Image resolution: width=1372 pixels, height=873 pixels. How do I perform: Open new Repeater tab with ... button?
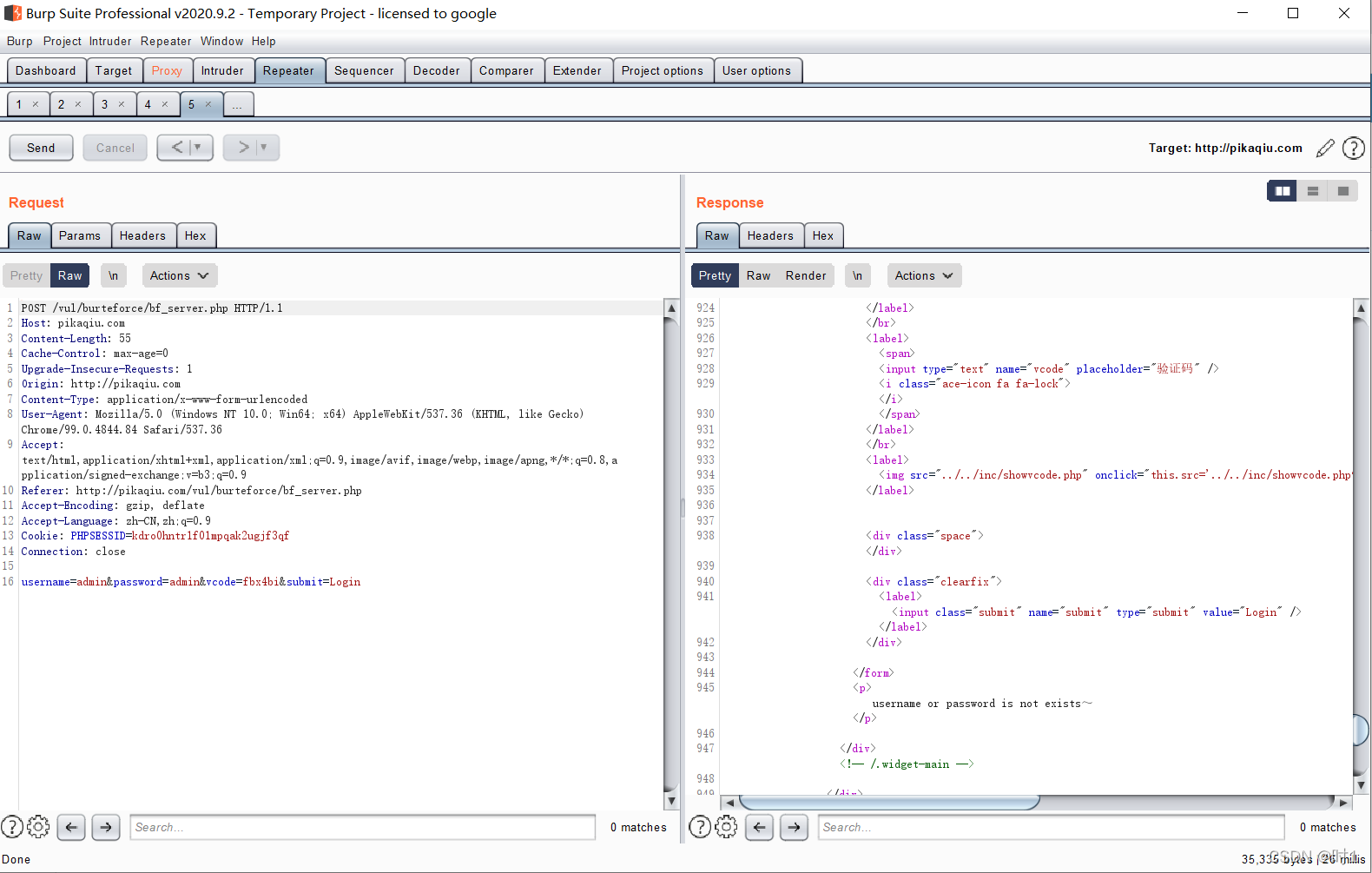pos(237,104)
